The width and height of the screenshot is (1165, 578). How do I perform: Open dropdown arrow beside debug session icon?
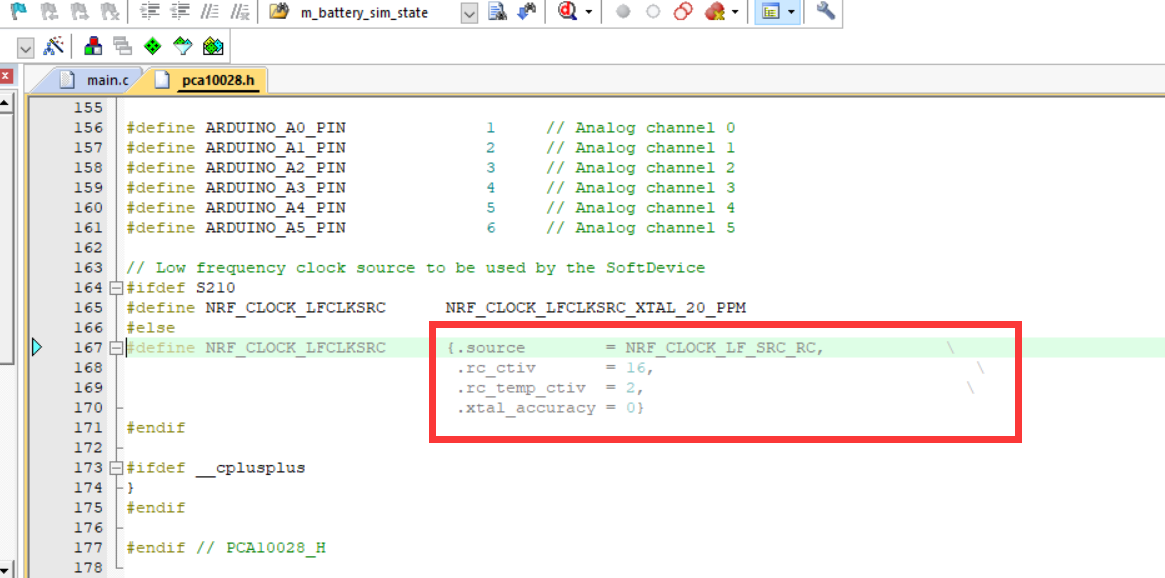click(588, 13)
